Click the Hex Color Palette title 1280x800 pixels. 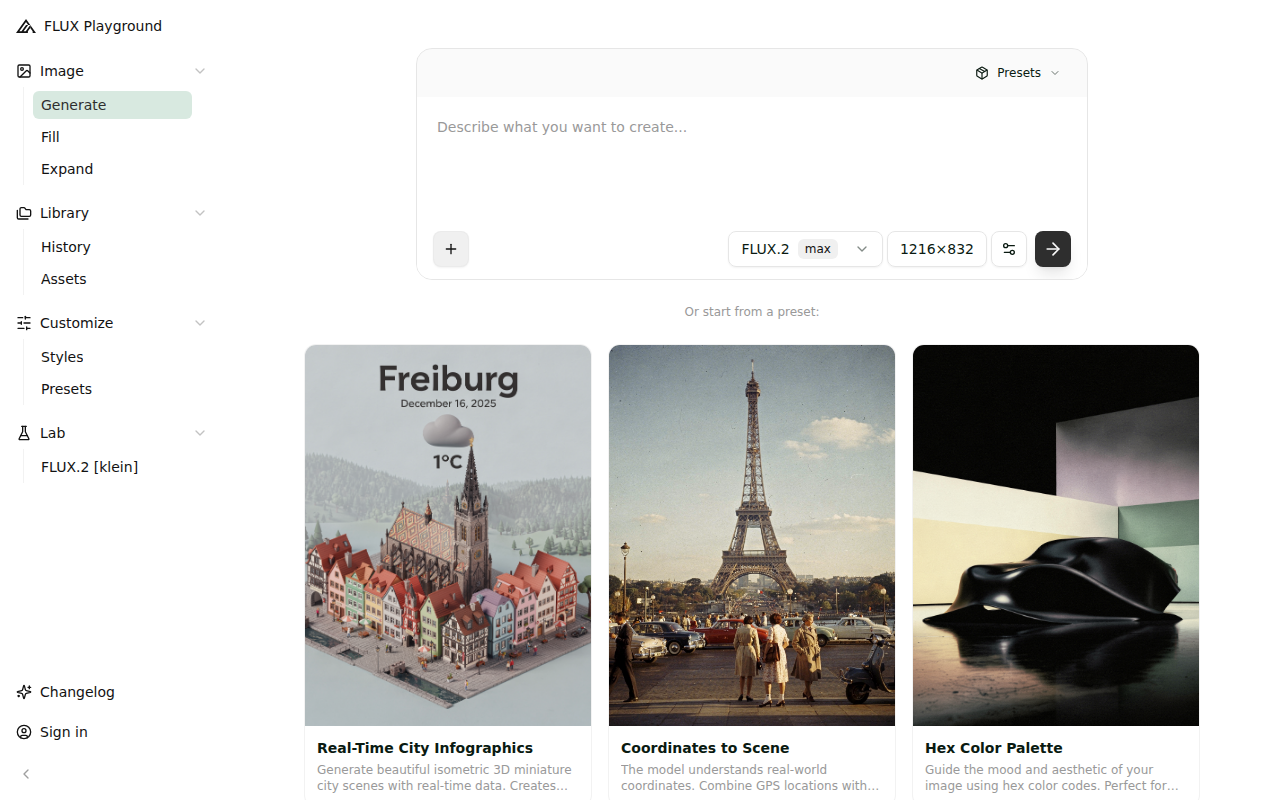[994, 748]
